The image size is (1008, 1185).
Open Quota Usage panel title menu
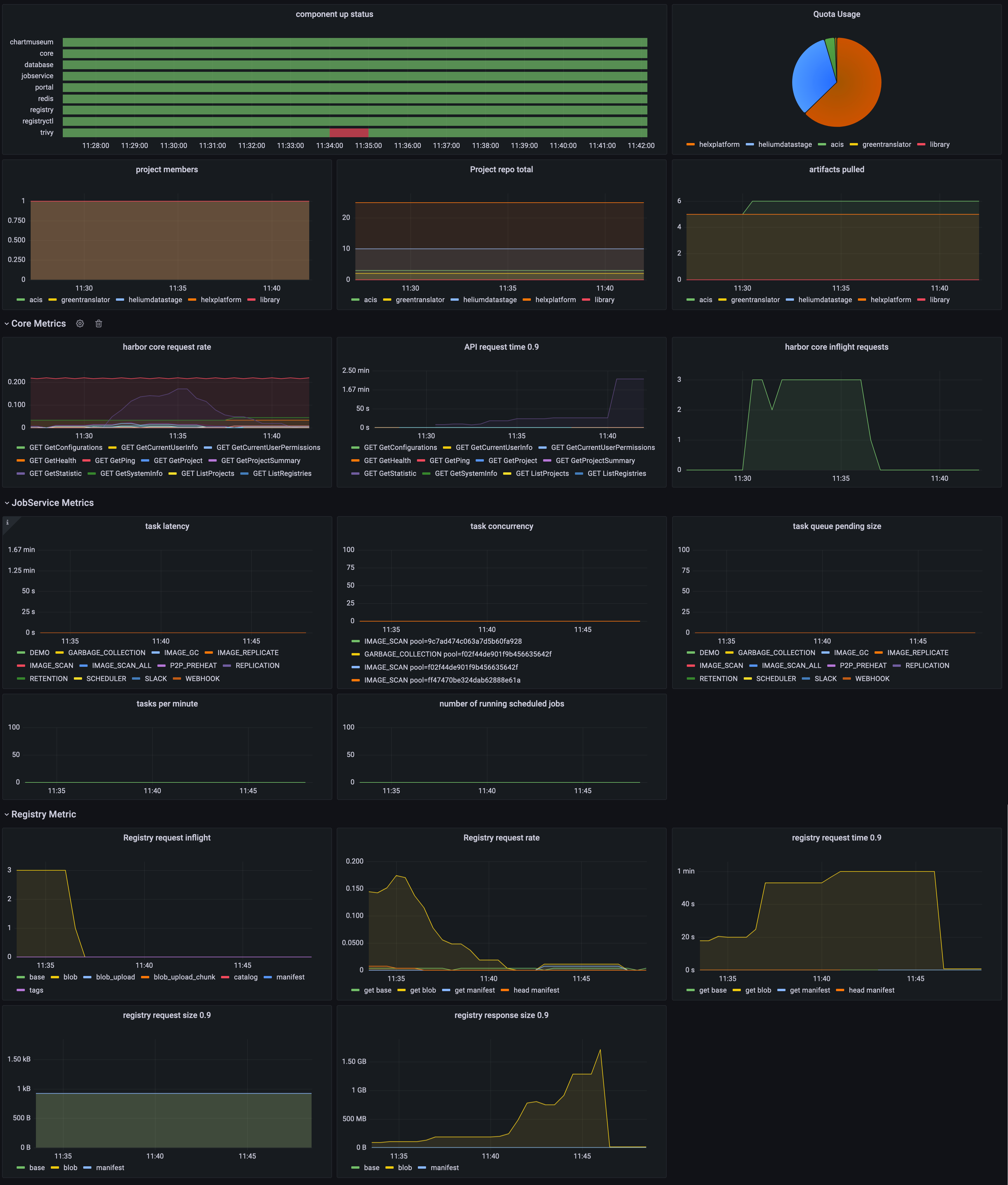(x=837, y=14)
